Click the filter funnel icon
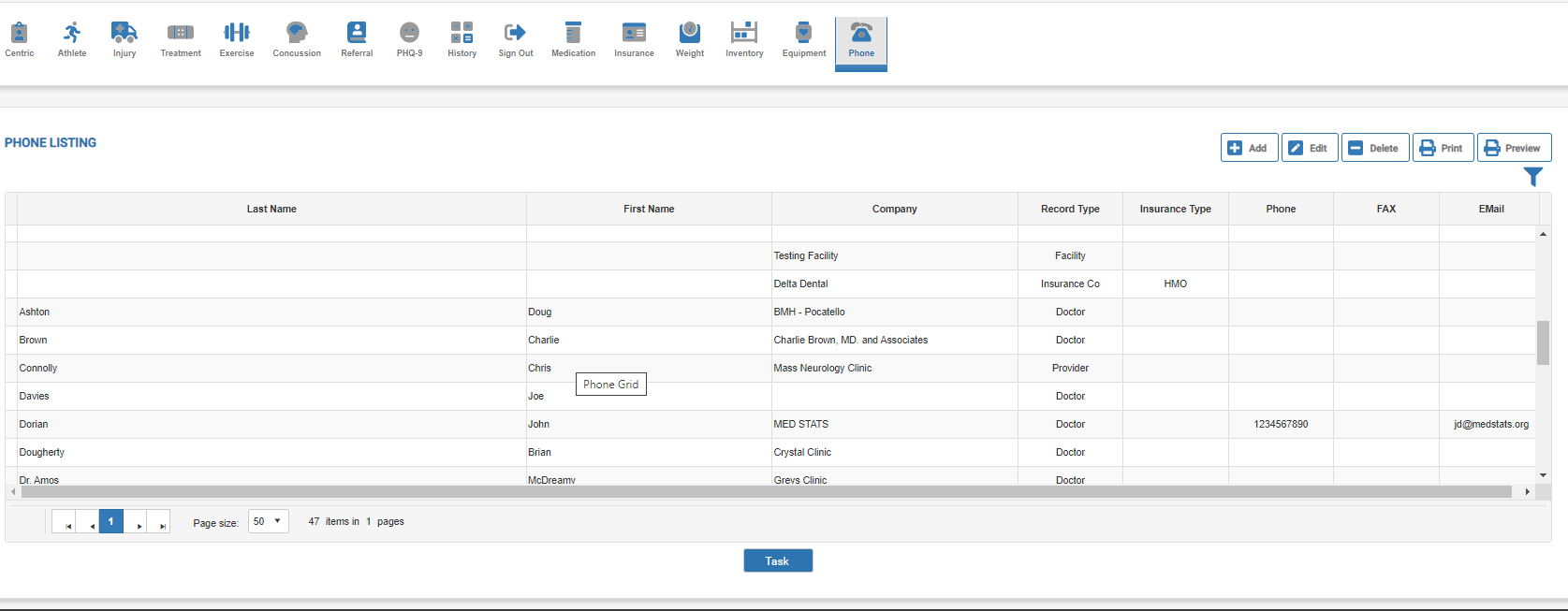 1532,177
